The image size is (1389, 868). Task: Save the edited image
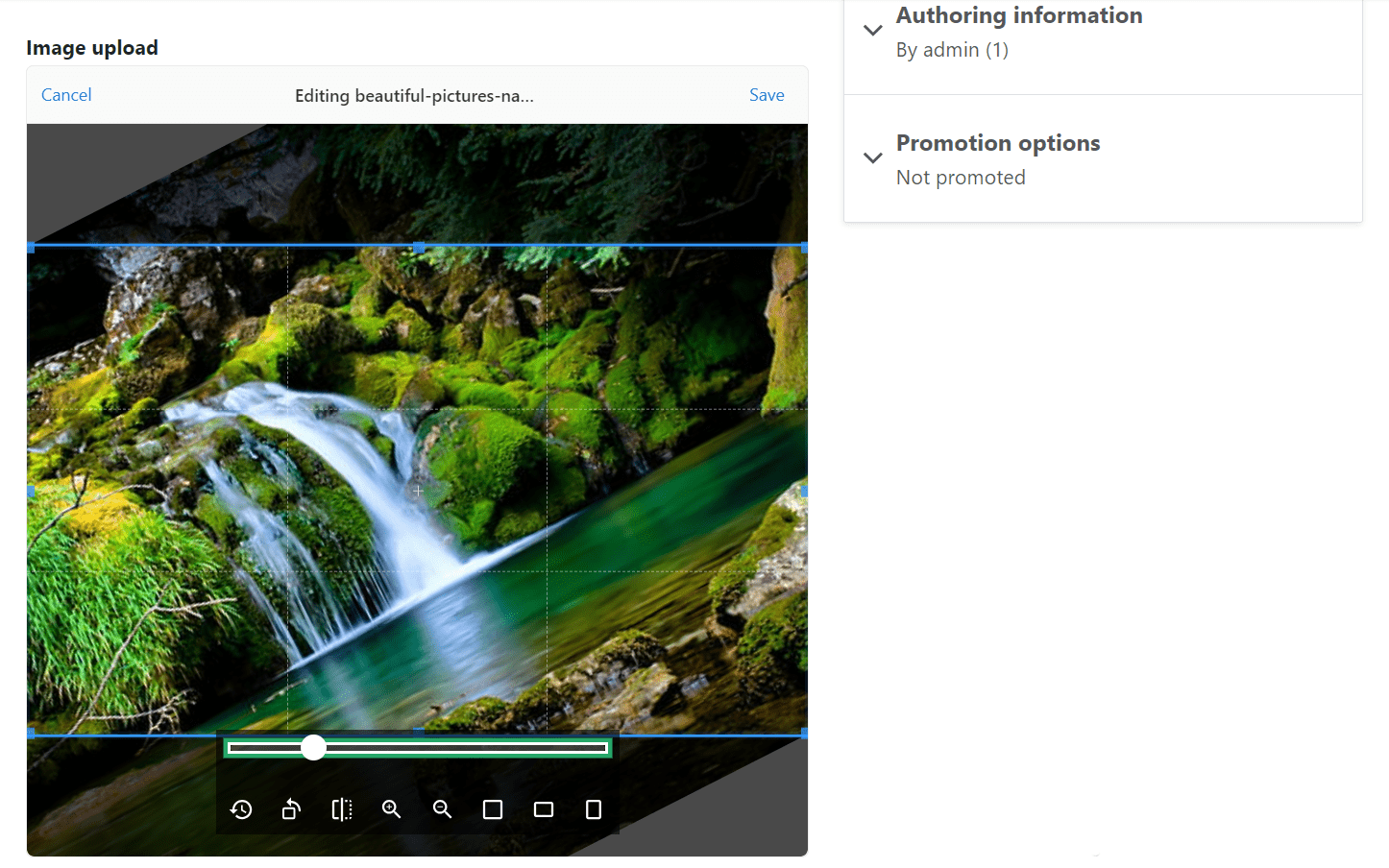766,94
